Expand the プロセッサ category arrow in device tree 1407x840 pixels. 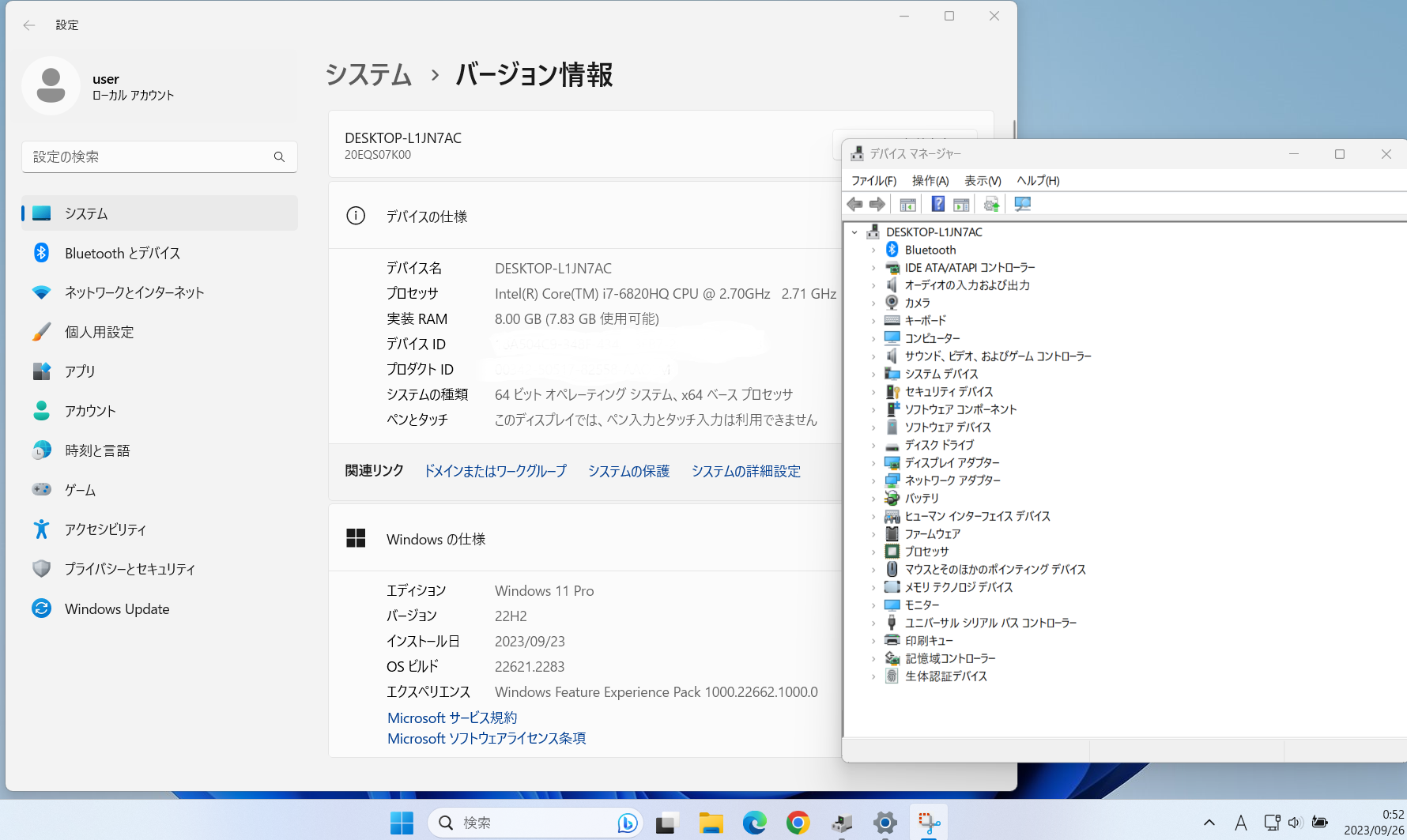click(x=873, y=552)
